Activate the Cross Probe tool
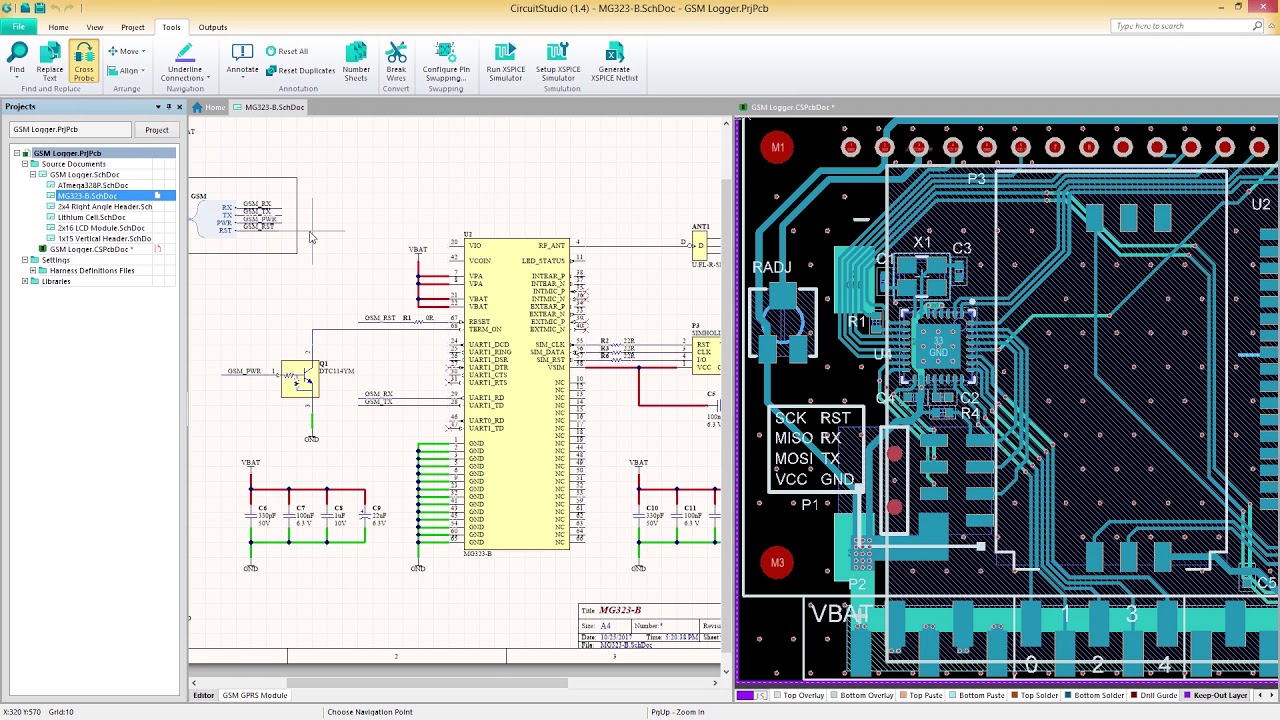The width and height of the screenshot is (1280, 720). click(84, 61)
